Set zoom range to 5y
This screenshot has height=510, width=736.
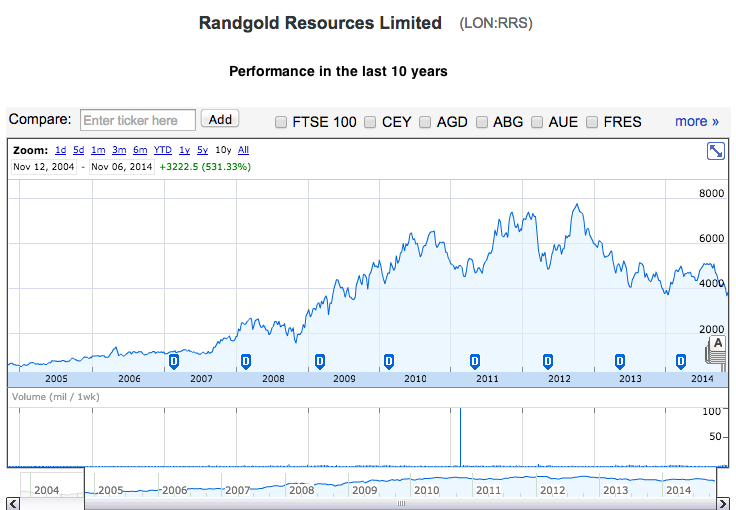[x=202, y=150]
